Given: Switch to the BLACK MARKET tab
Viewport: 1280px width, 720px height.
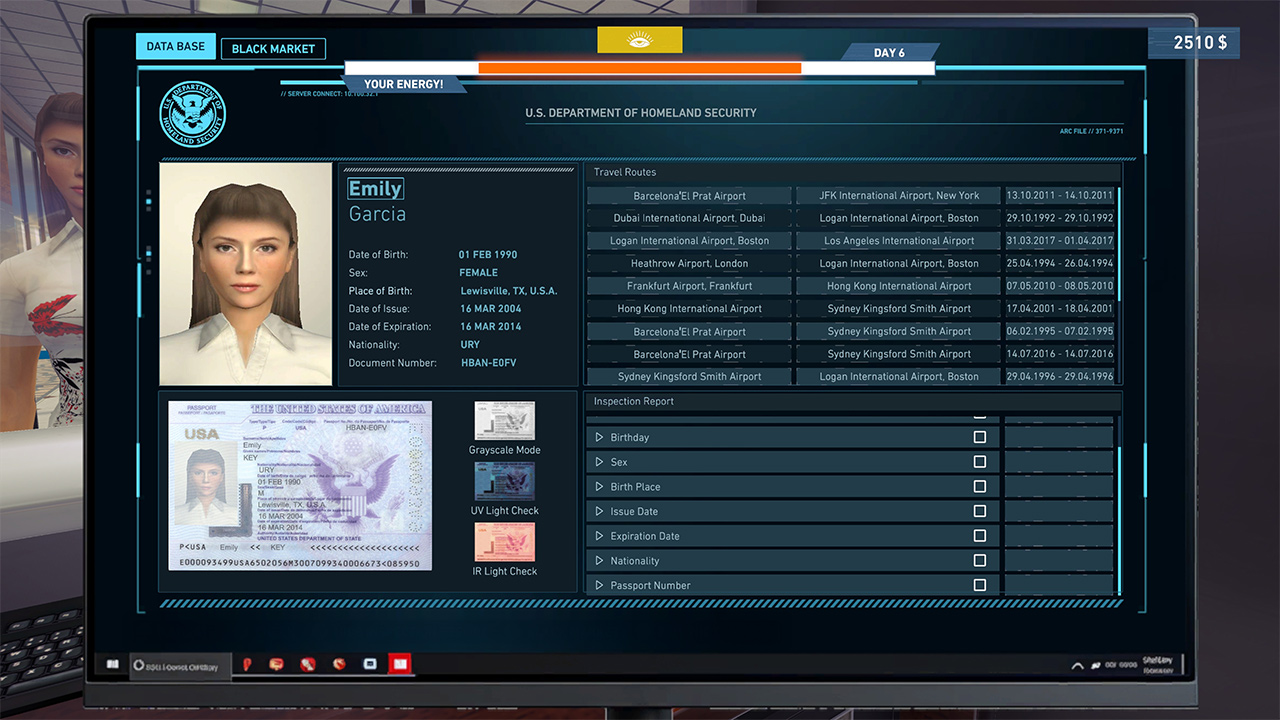Looking at the screenshot, I should 273,48.
